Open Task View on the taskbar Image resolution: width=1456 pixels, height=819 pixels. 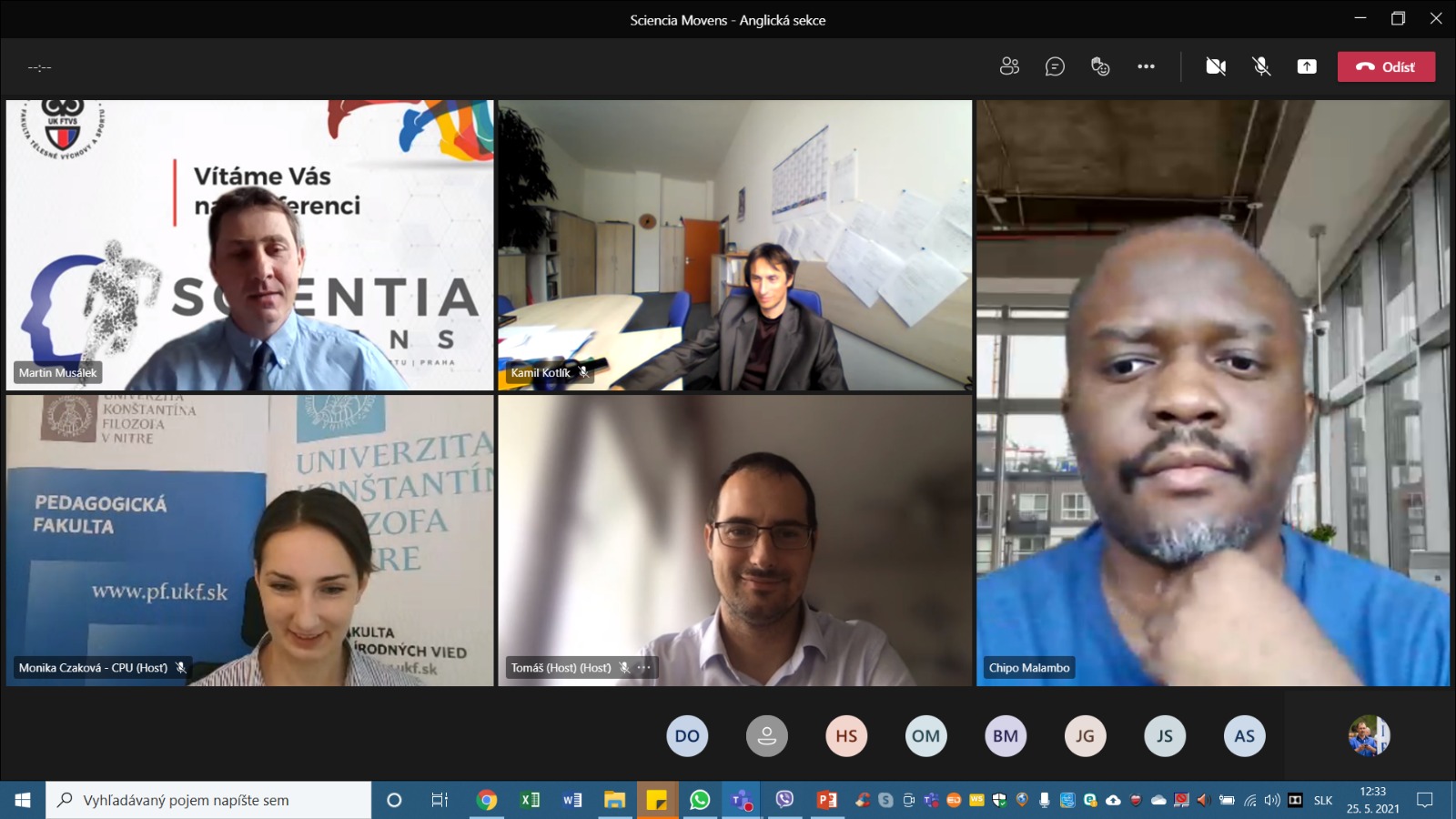click(440, 800)
